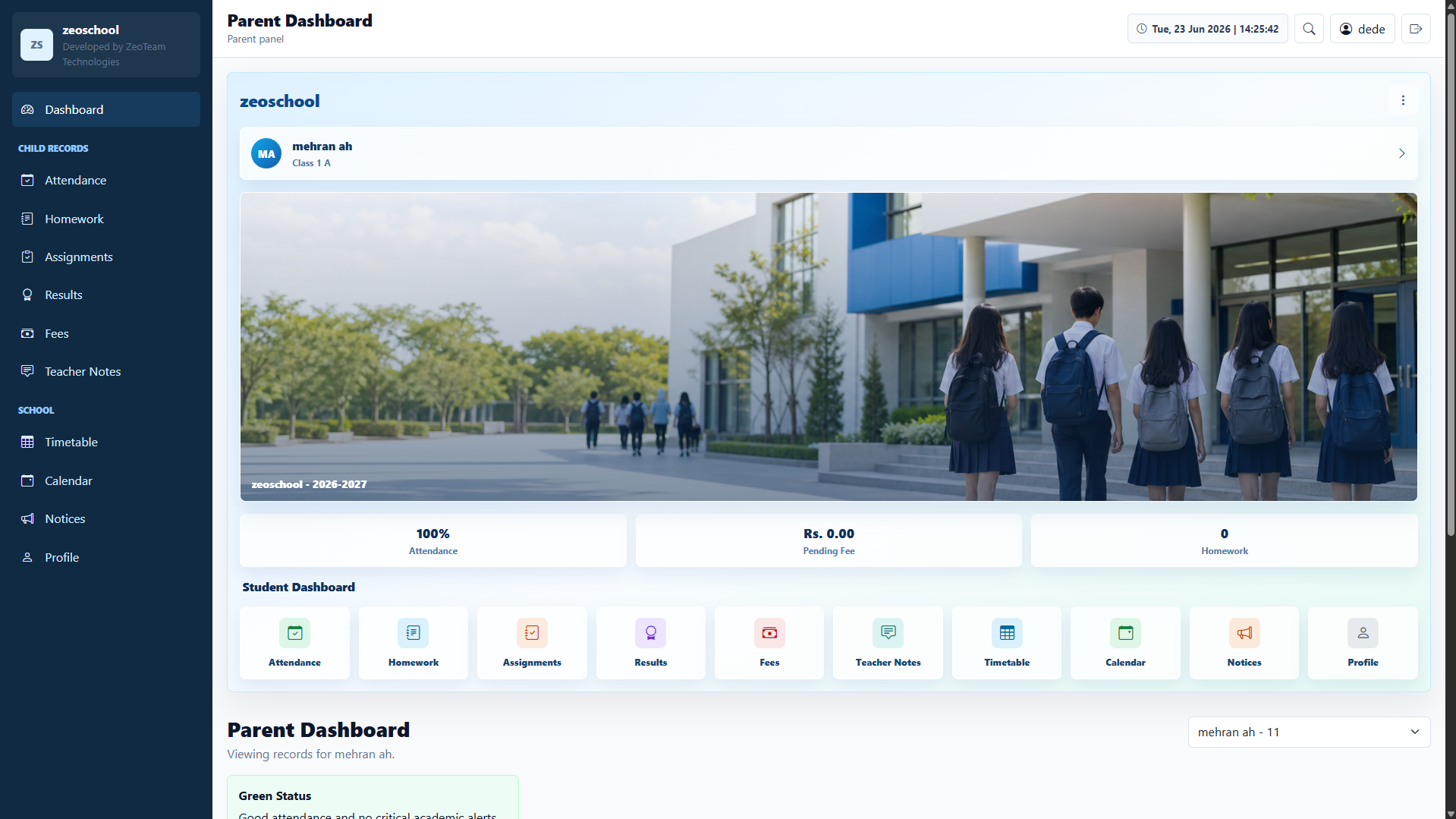Open Notices in the sidebar
This screenshot has height=819, width=1456.
tap(106, 518)
